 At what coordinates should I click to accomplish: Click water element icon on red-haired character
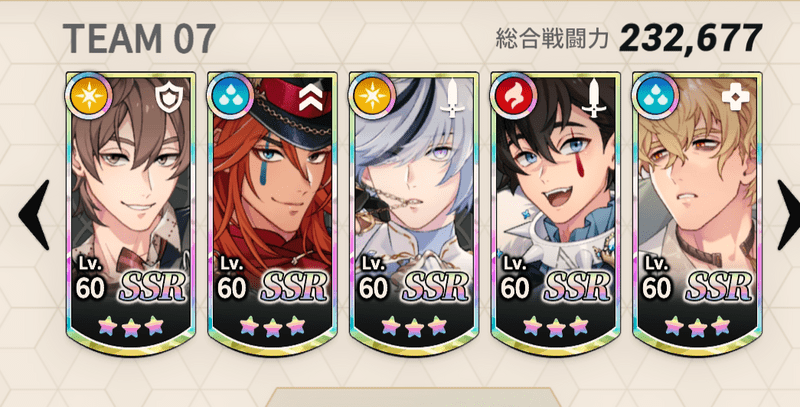[231, 96]
